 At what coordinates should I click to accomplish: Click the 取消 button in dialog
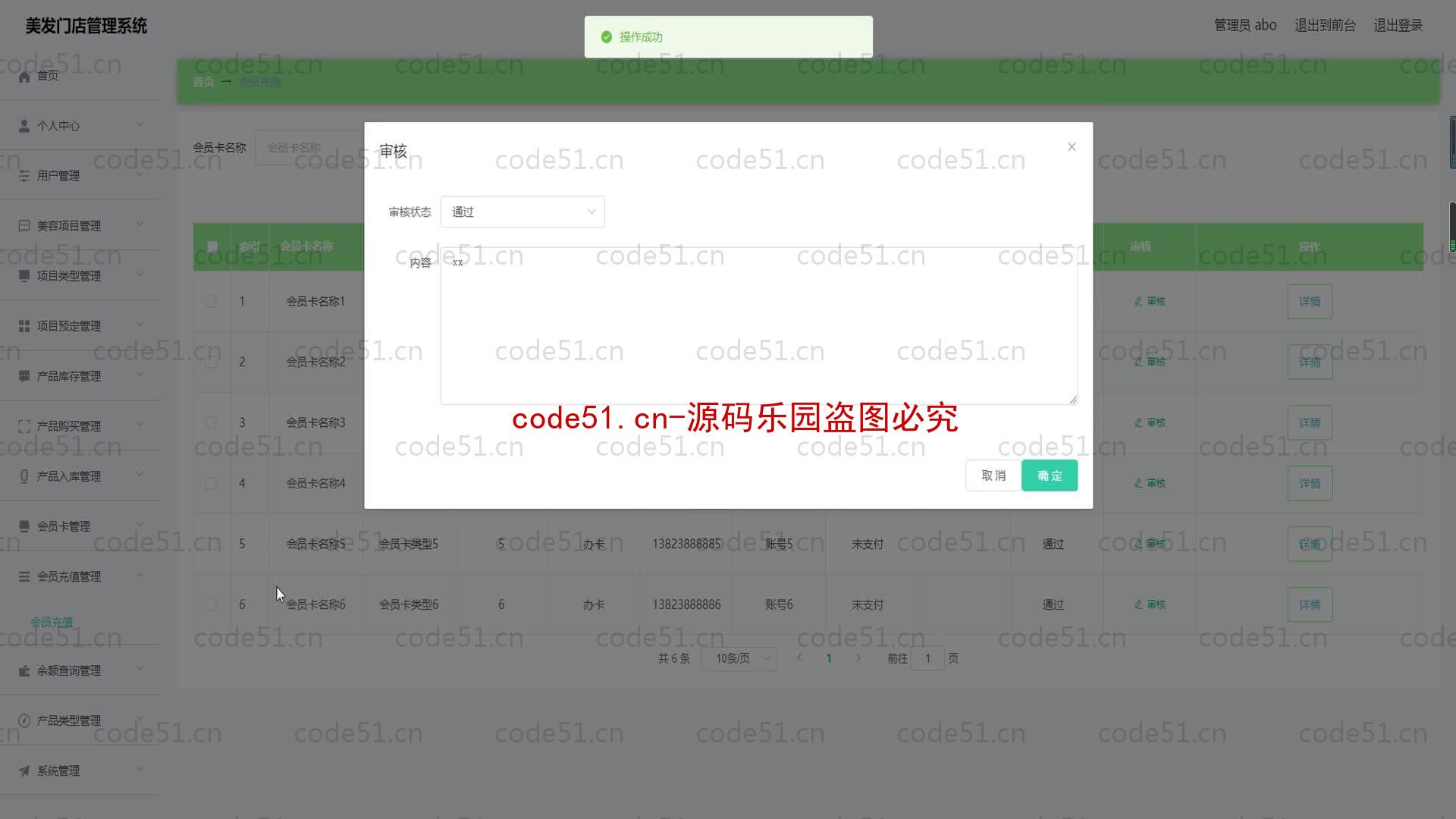993,475
